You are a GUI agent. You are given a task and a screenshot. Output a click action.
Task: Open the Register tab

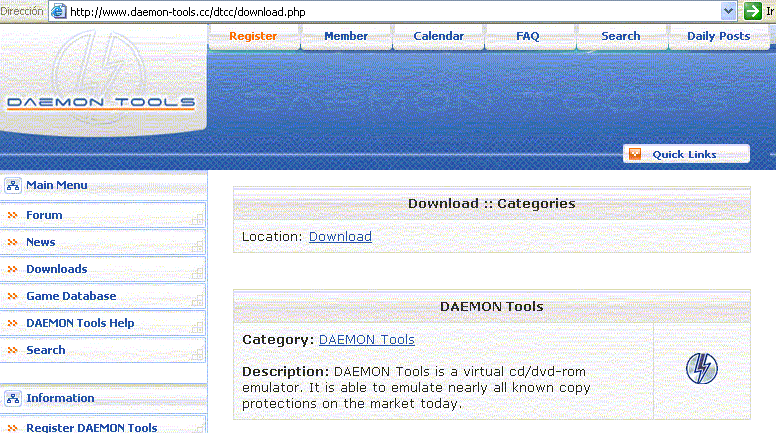coord(253,36)
